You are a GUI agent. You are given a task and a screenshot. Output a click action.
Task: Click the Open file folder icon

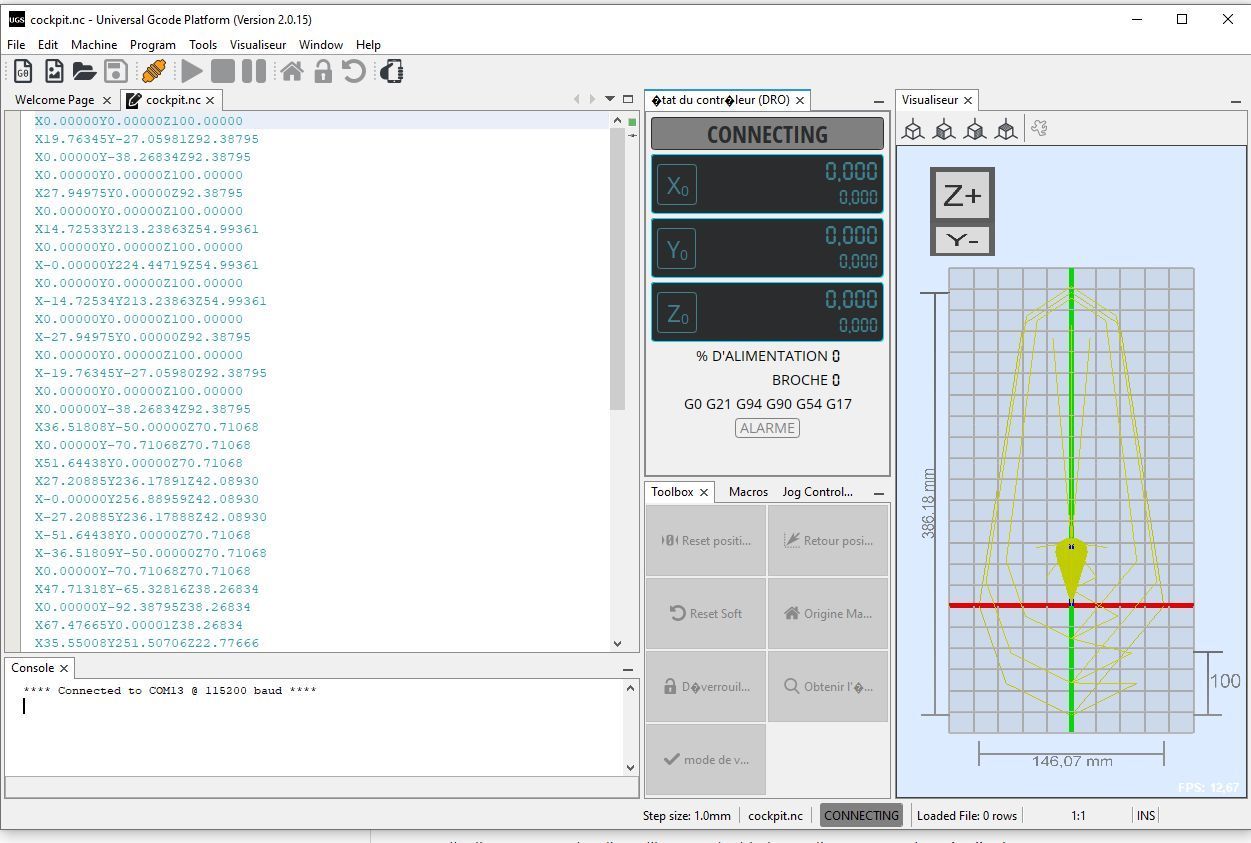[84, 71]
